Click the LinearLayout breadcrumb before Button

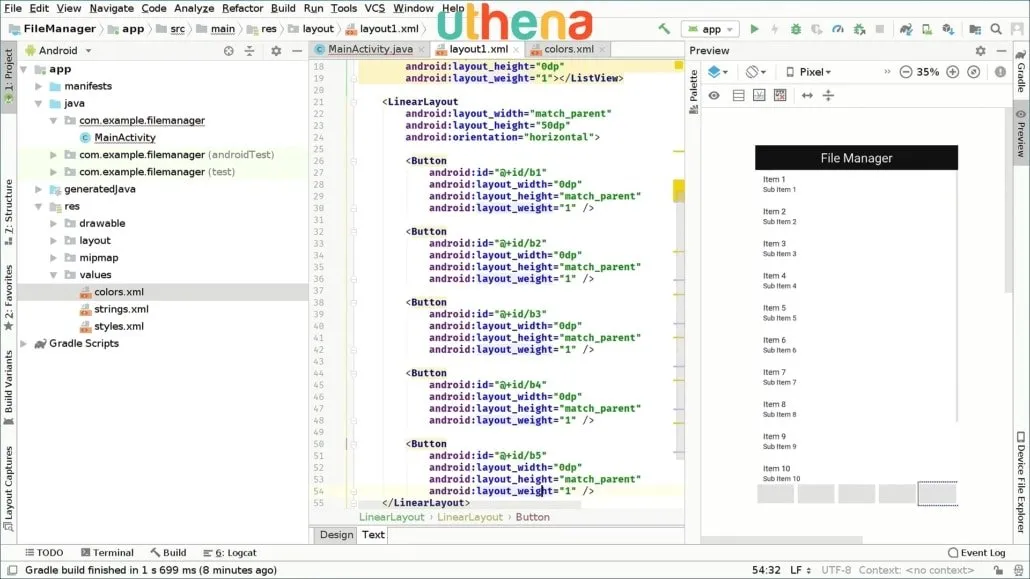(470, 517)
